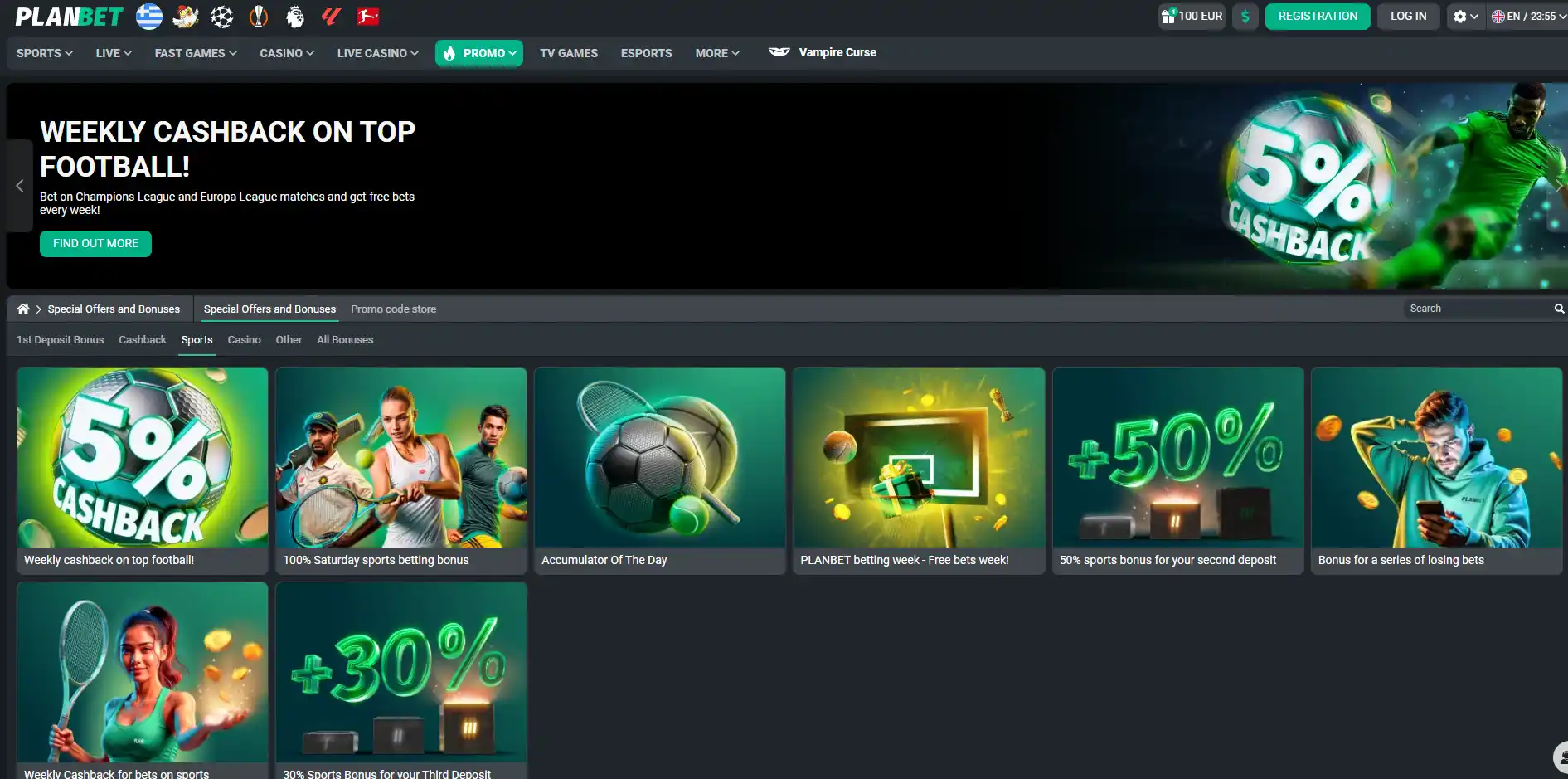
Task: Expand the Promo menu
Action: (479, 53)
